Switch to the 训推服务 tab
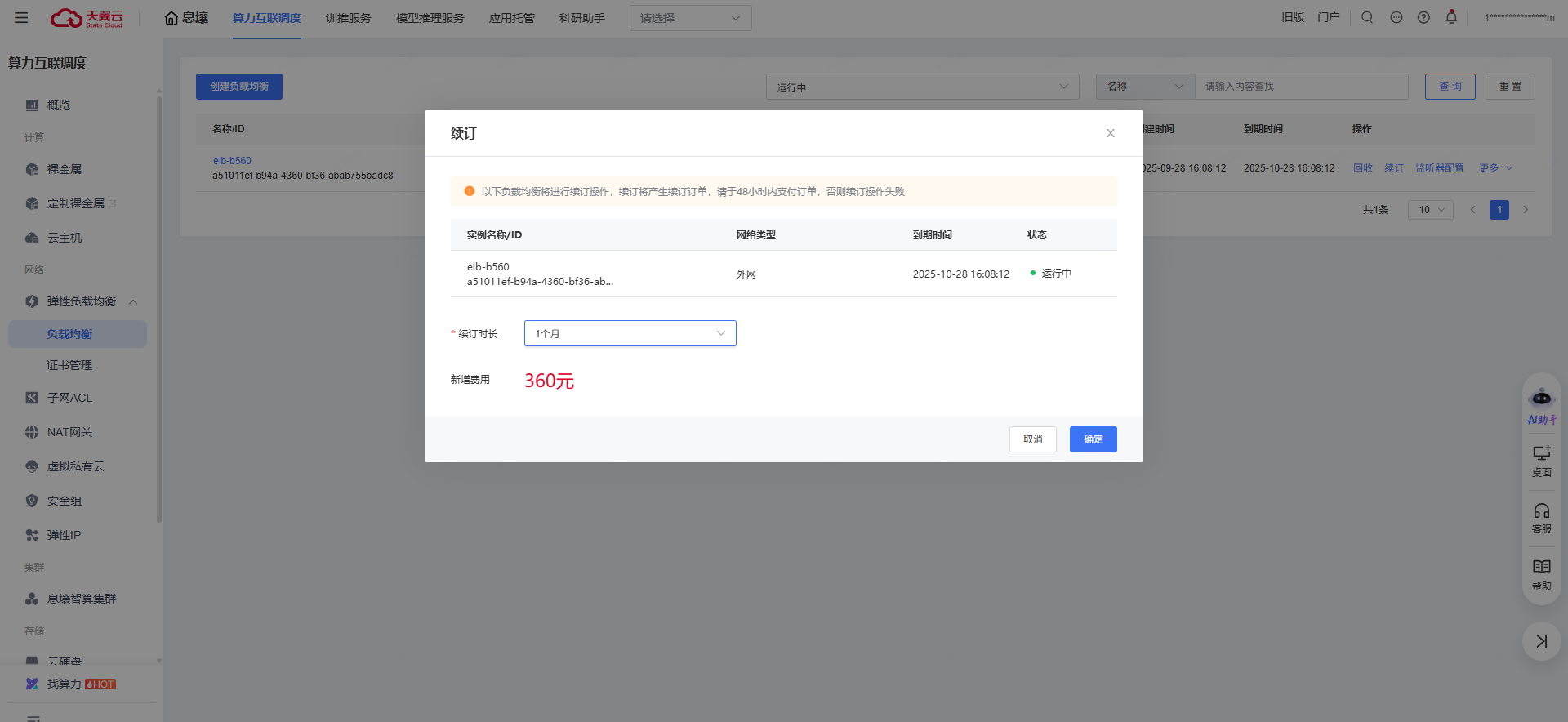The width and height of the screenshot is (1568, 722). coord(348,18)
